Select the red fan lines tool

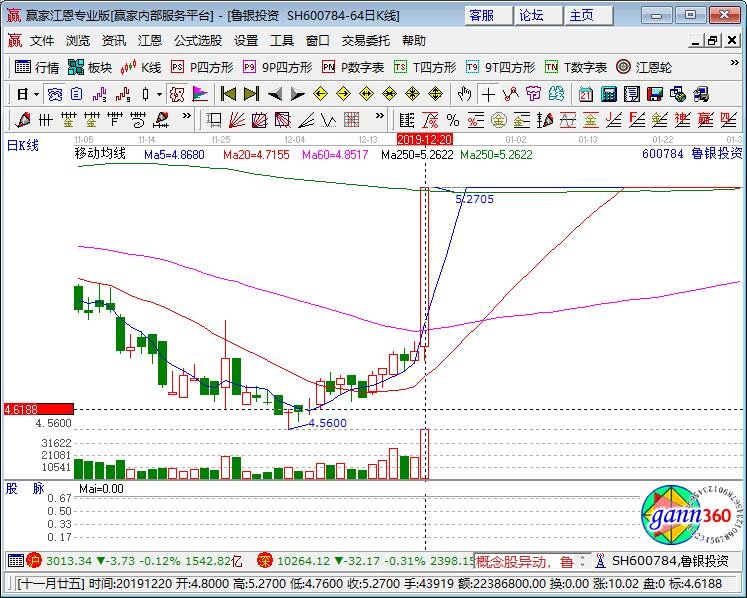[237, 120]
